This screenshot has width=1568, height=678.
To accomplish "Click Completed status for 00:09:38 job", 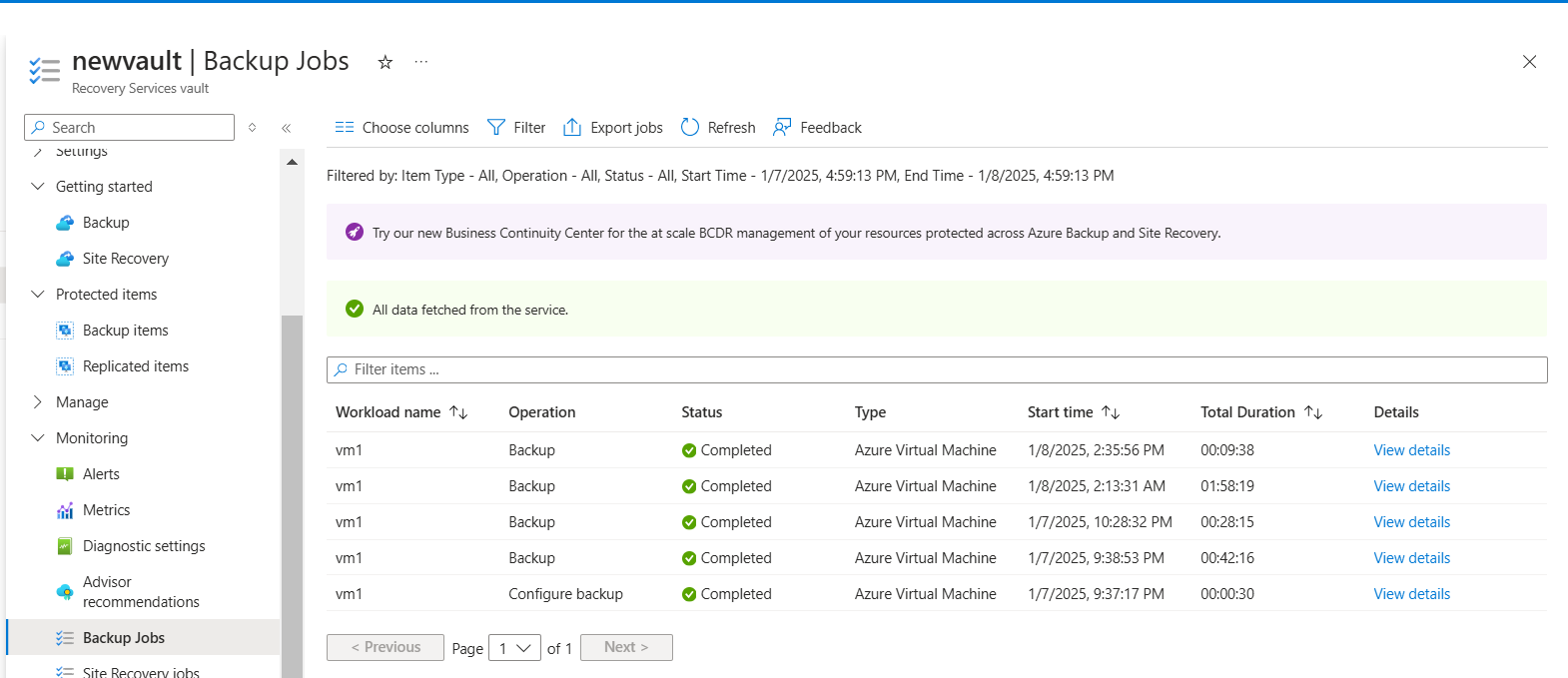I will tap(727, 450).
